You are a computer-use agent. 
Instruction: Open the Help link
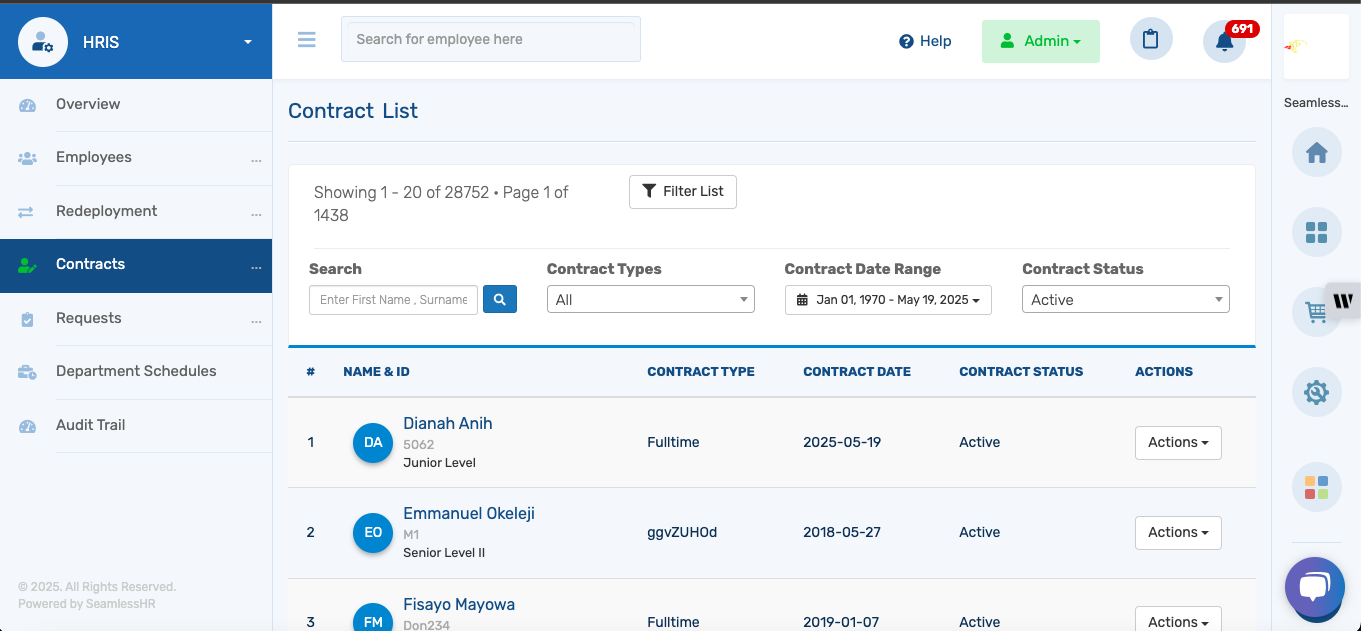tap(925, 41)
